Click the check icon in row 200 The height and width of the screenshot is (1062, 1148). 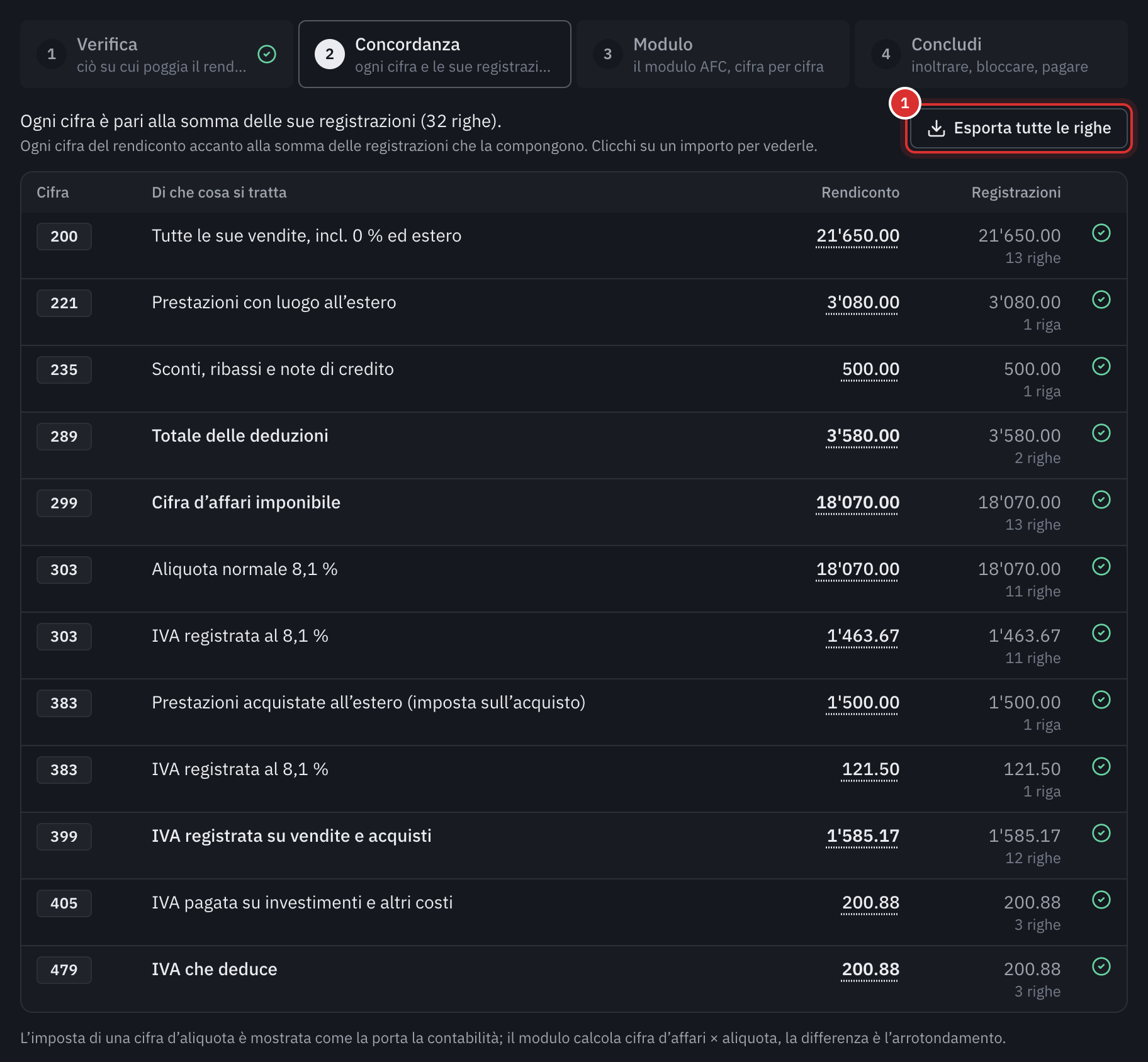tap(1101, 233)
